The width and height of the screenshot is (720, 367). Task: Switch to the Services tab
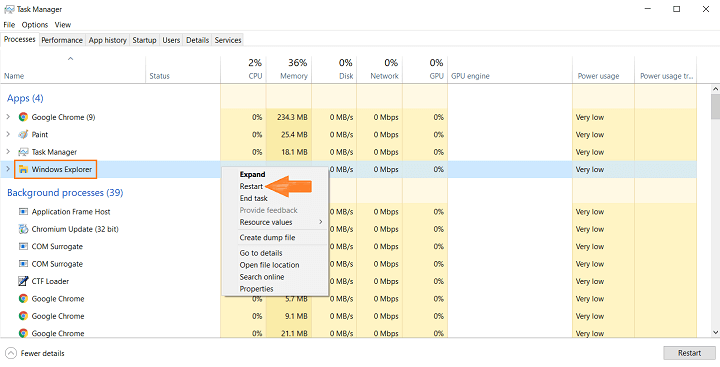pos(228,40)
